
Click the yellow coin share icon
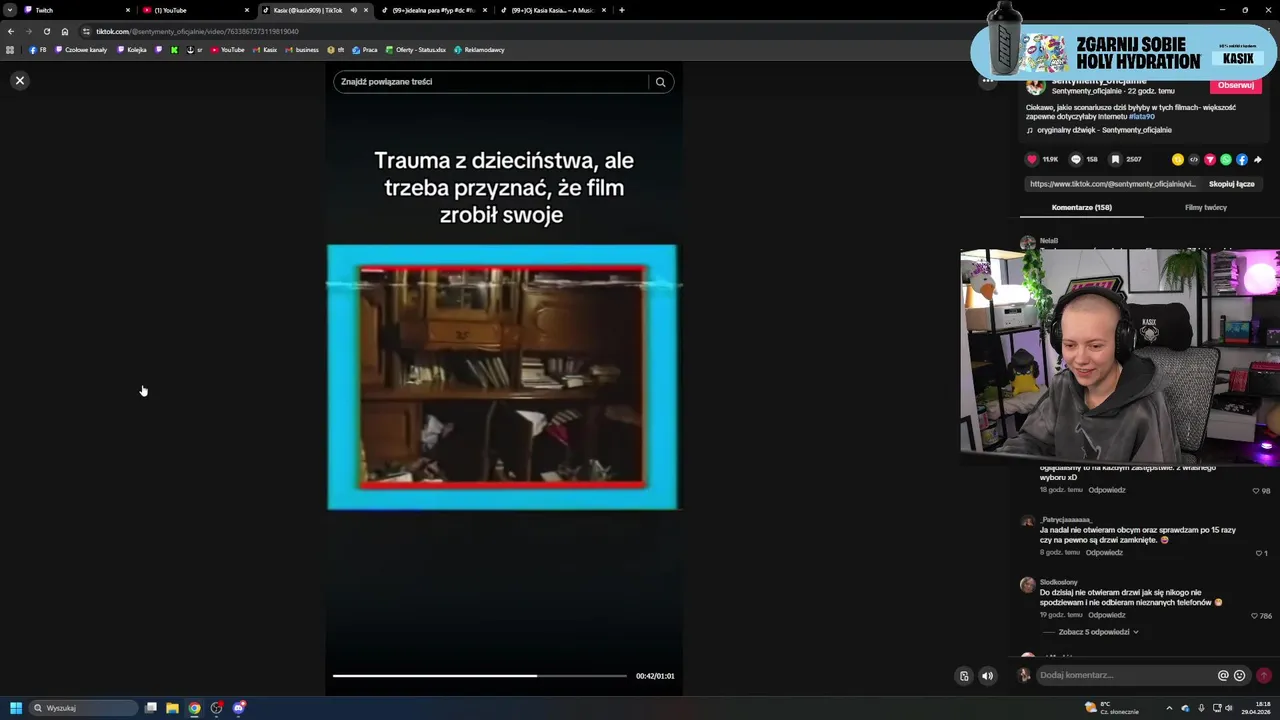[x=1178, y=159]
